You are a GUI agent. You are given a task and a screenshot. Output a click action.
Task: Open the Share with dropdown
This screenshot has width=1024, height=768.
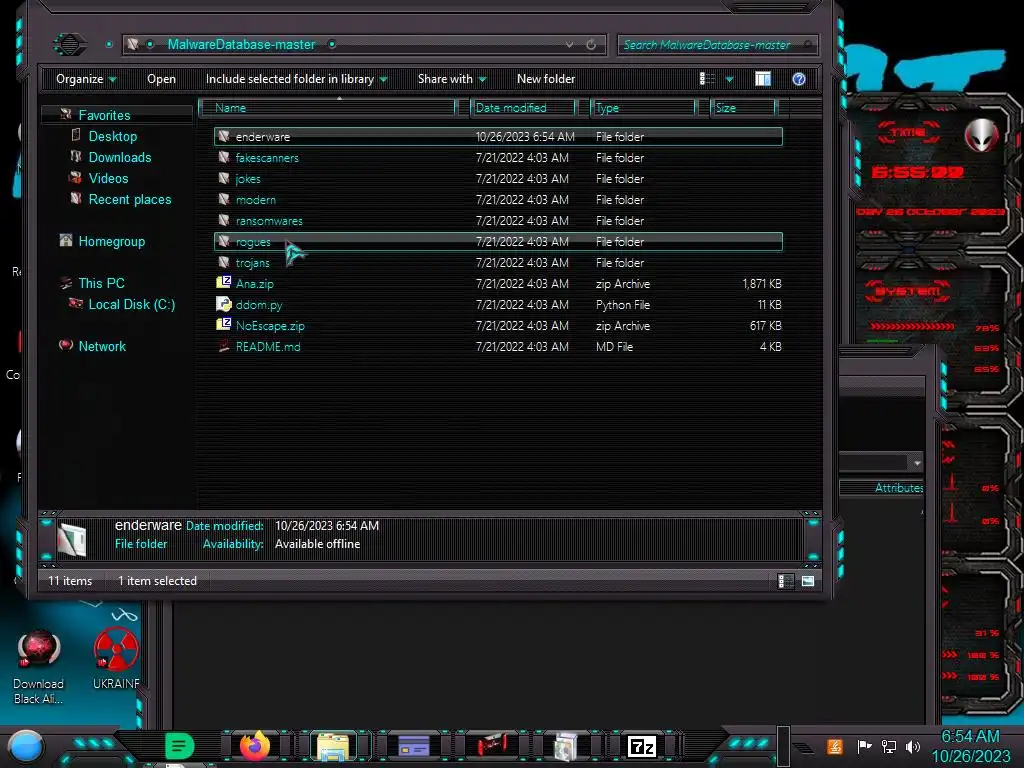click(x=452, y=79)
